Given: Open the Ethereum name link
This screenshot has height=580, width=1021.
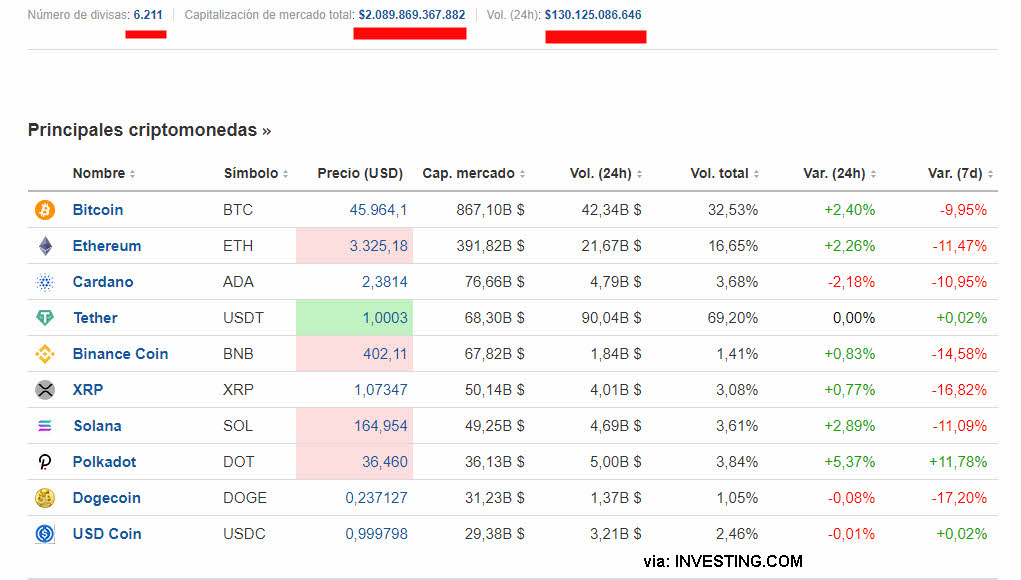Looking at the screenshot, I should click(x=107, y=246).
